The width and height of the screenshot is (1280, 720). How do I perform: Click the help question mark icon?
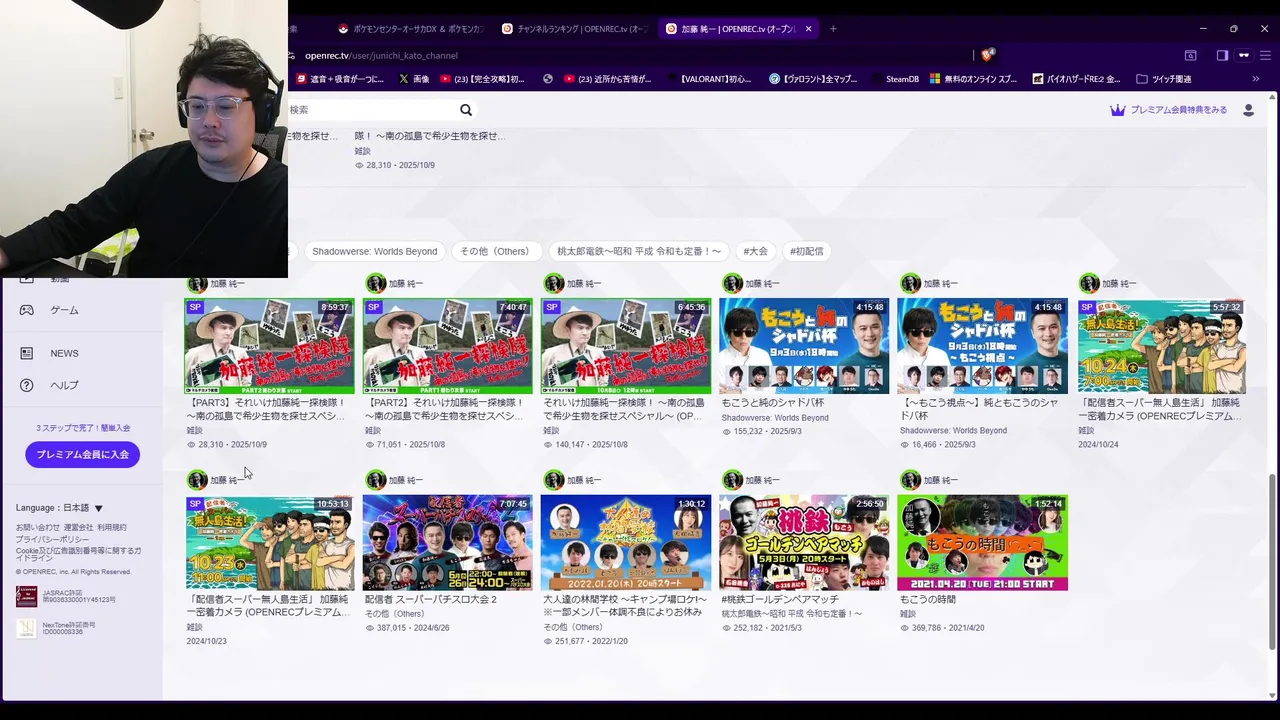[27, 385]
